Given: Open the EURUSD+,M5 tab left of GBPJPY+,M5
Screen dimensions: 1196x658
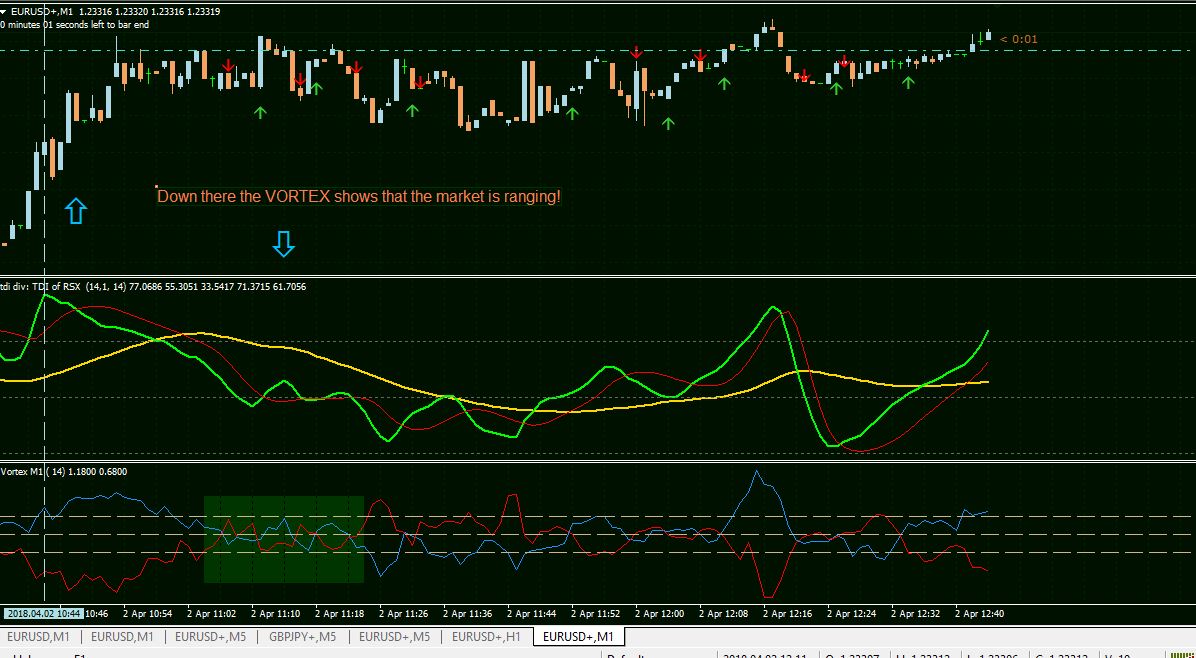Looking at the screenshot, I should click(211, 637).
